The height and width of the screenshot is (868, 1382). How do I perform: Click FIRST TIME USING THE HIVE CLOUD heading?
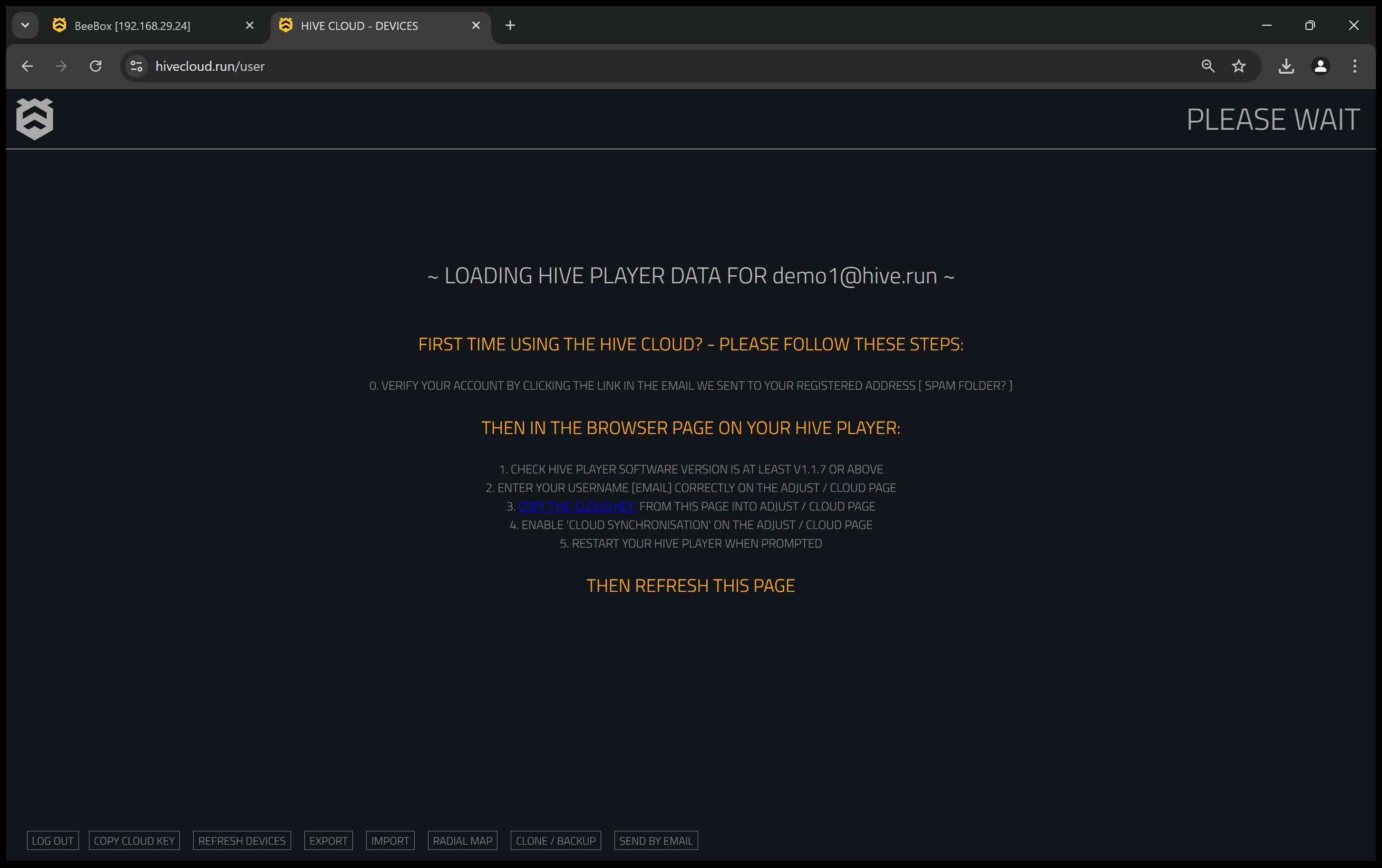691,344
